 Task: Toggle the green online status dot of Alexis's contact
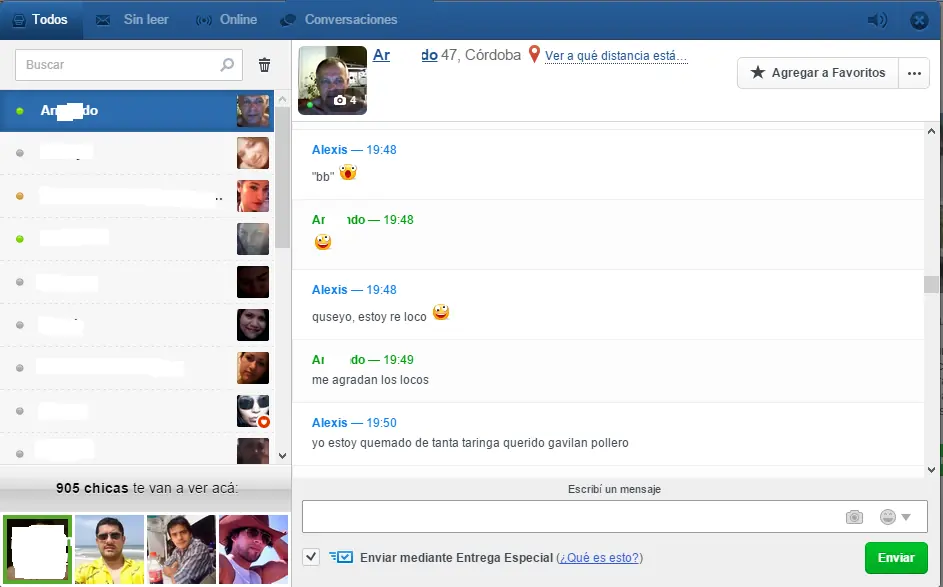click(19, 110)
